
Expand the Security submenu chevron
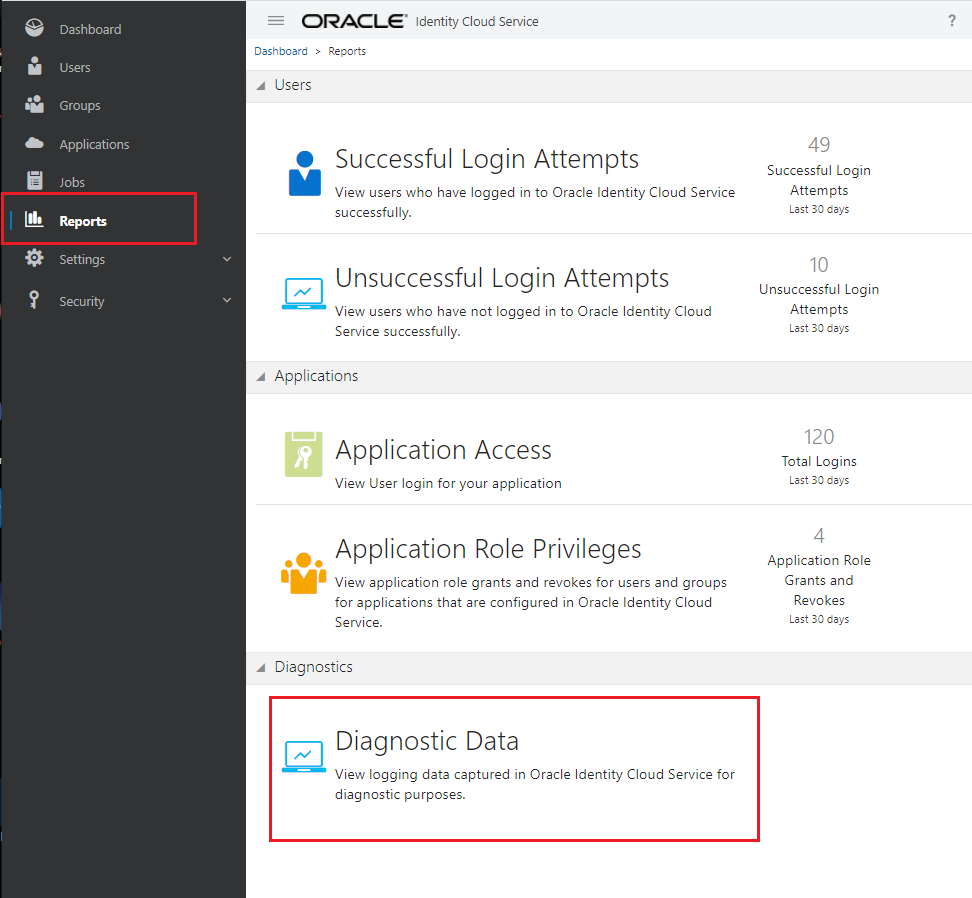227,300
